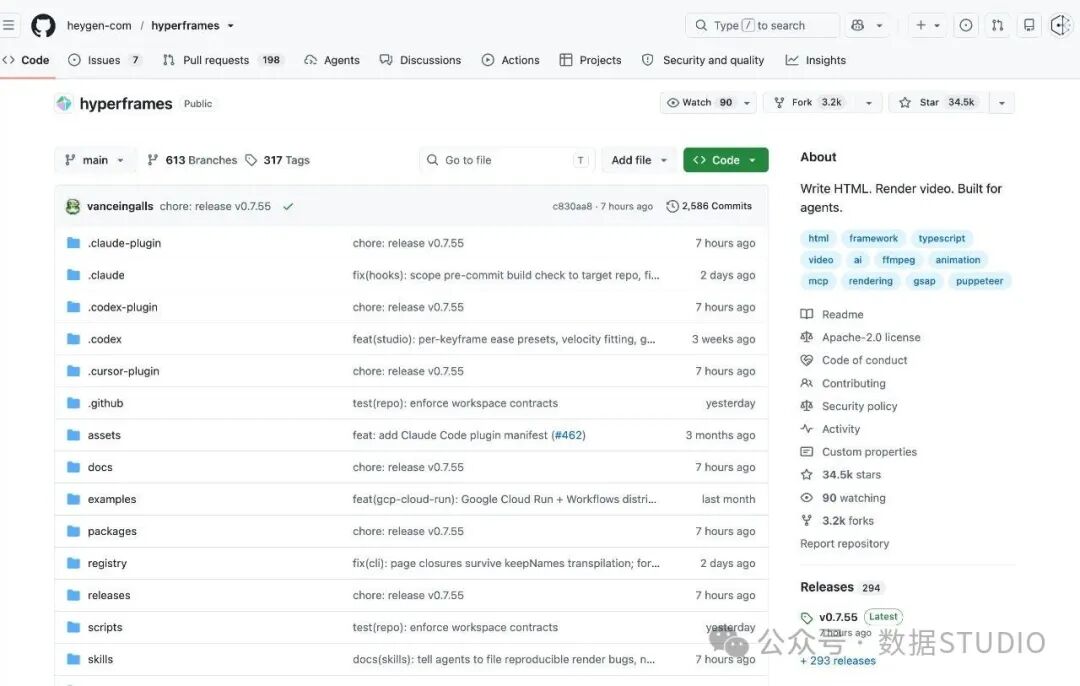Open the 2,586 Commits link
The image size is (1080, 686).
[709, 206]
